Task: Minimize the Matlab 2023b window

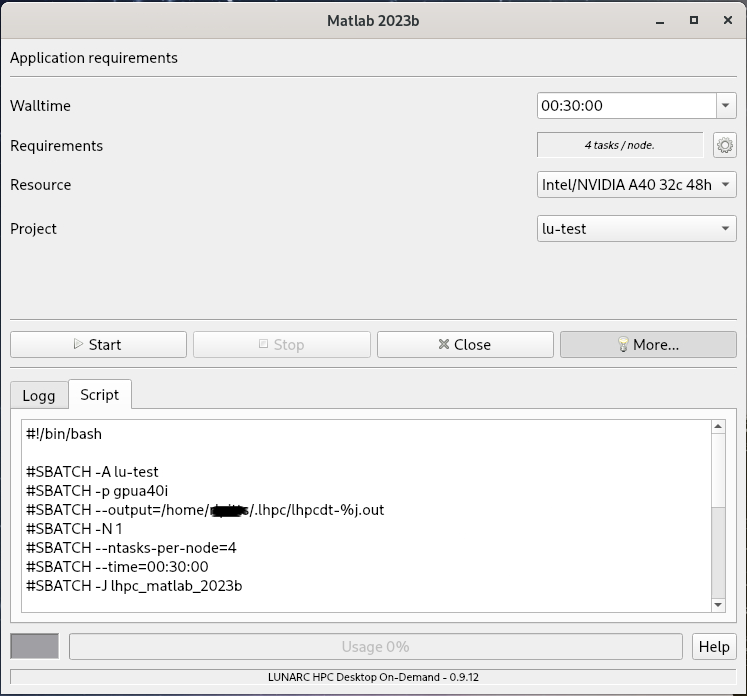Action: coord(660,20)
